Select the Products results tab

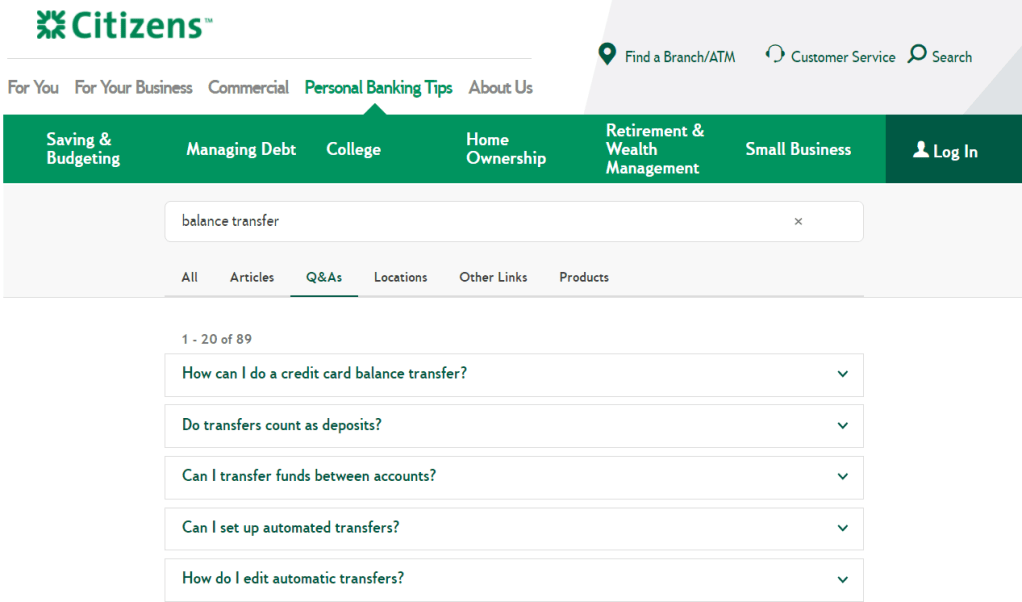click(x=584, y=277)
